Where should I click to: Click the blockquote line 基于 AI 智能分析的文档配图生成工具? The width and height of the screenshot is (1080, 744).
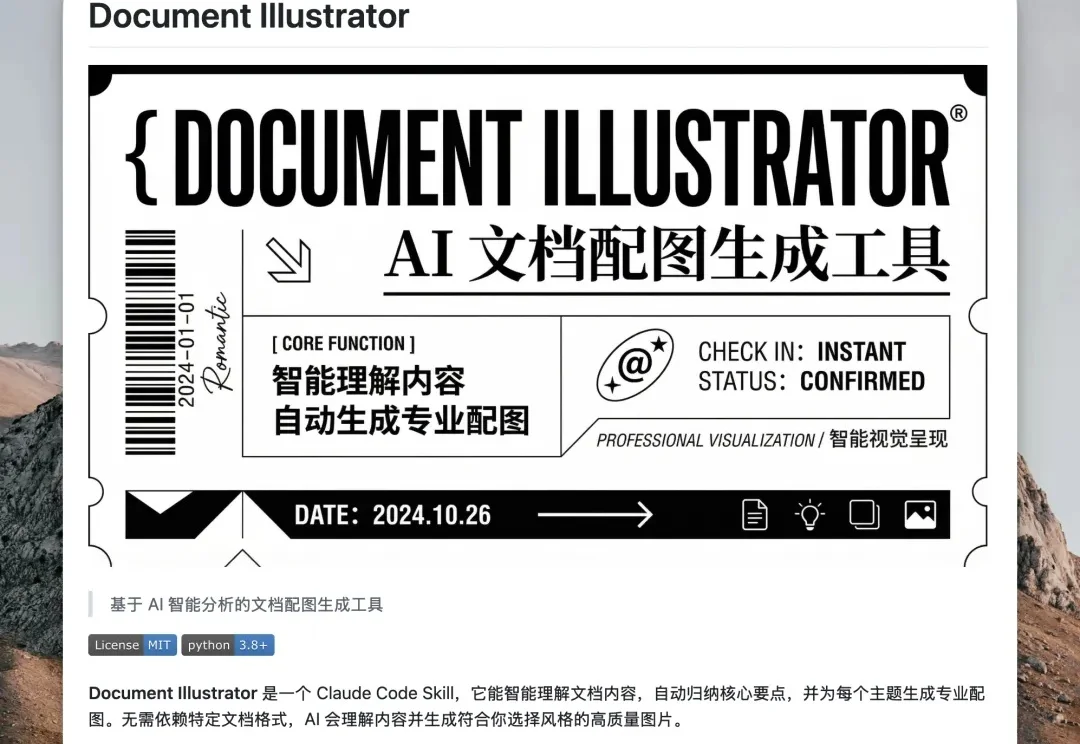point(246,604)
